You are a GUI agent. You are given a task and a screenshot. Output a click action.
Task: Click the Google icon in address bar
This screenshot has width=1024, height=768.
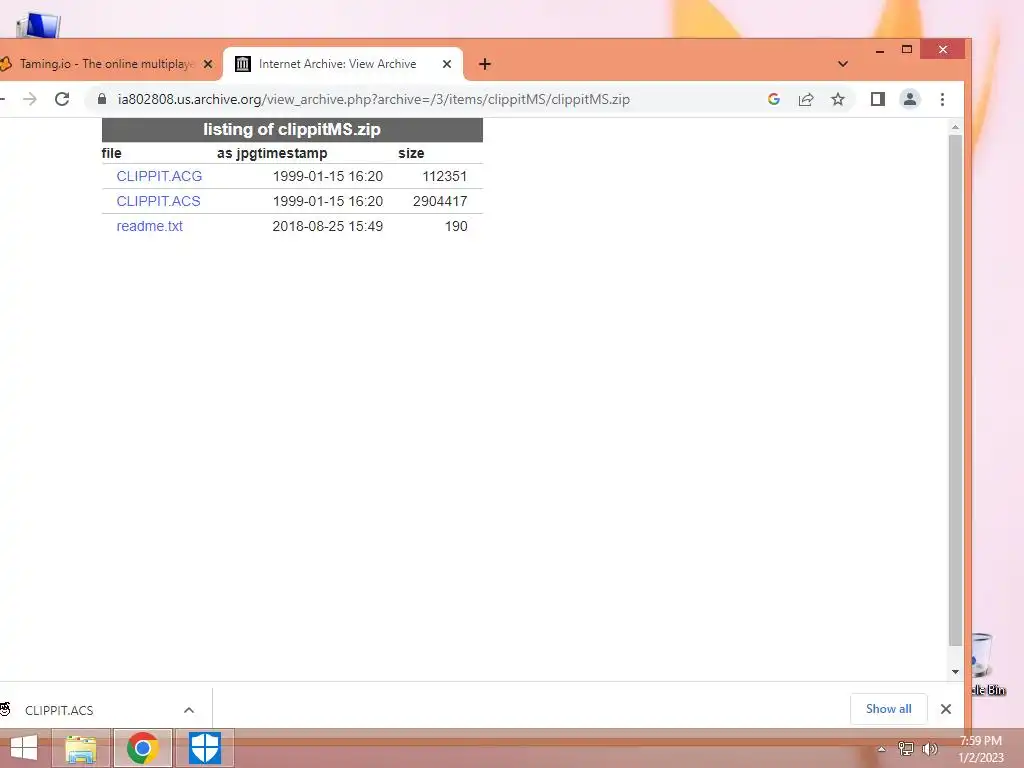tap(774, 99)
